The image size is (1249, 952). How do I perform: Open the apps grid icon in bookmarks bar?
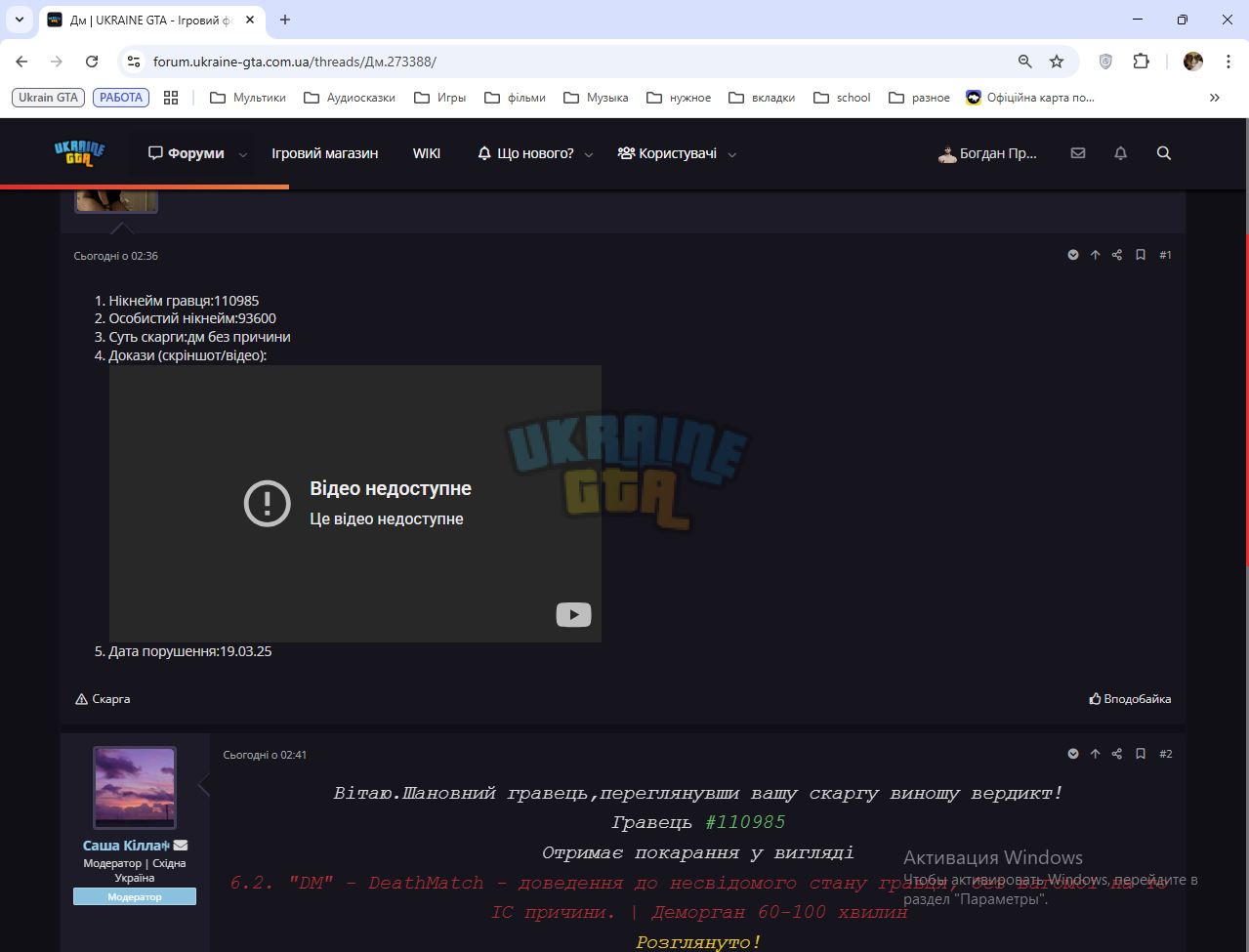171,98
